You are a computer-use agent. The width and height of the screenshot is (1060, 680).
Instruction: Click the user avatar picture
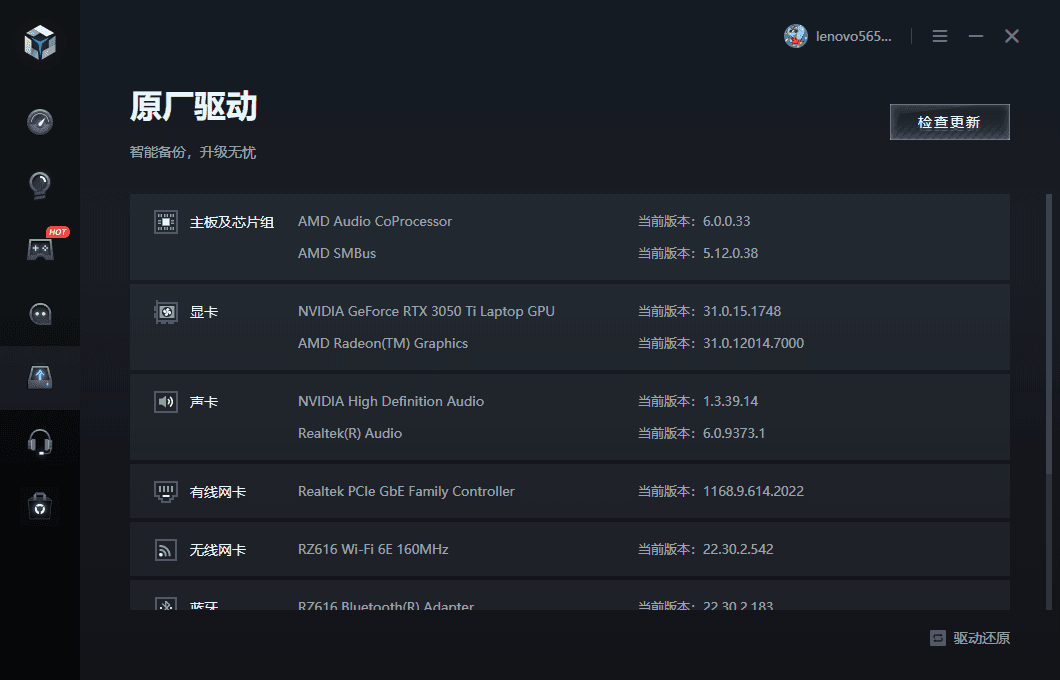tap(796, 36)
